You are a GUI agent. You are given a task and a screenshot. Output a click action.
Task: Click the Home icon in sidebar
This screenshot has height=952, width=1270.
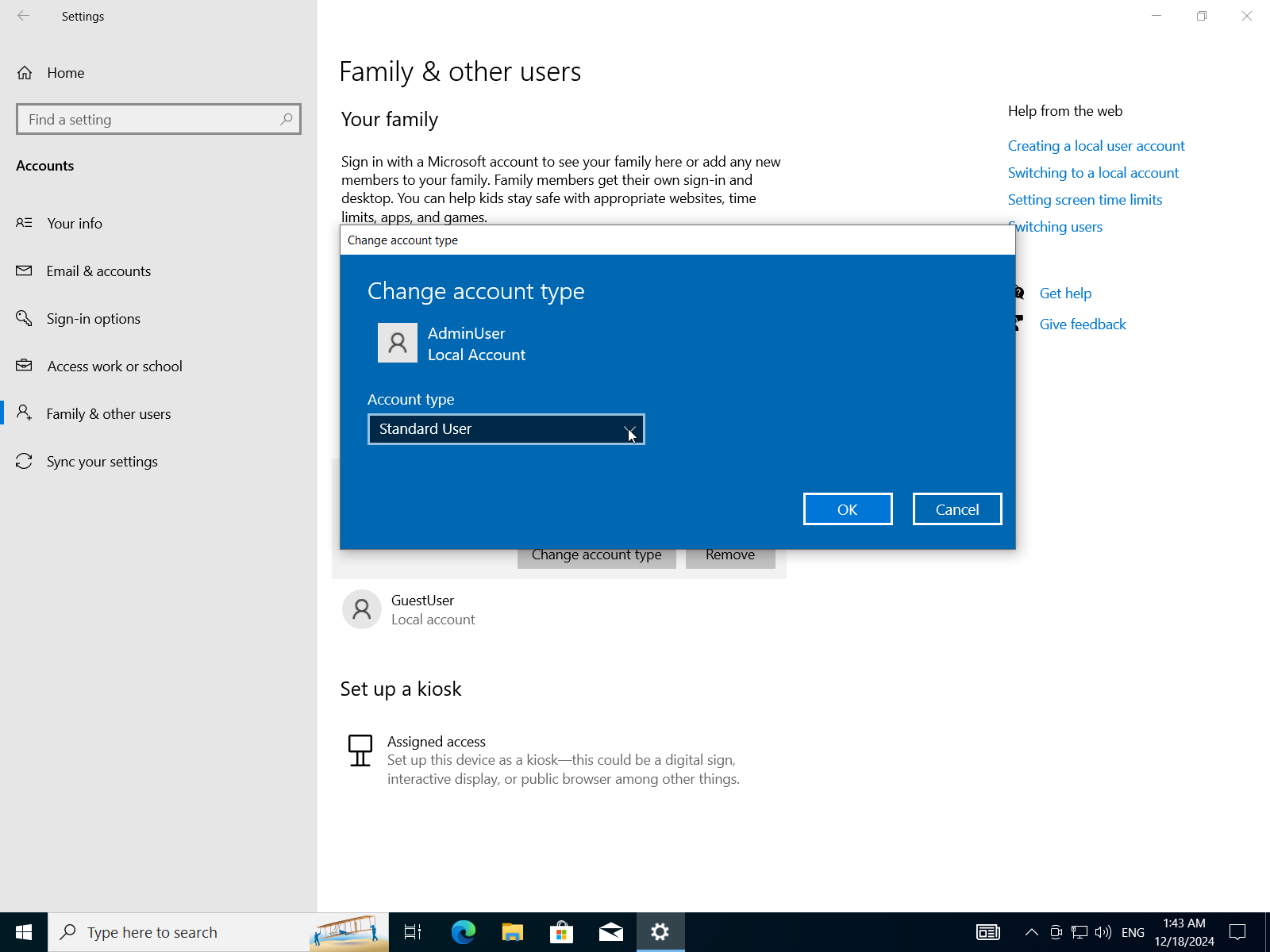tap(25, 73)
